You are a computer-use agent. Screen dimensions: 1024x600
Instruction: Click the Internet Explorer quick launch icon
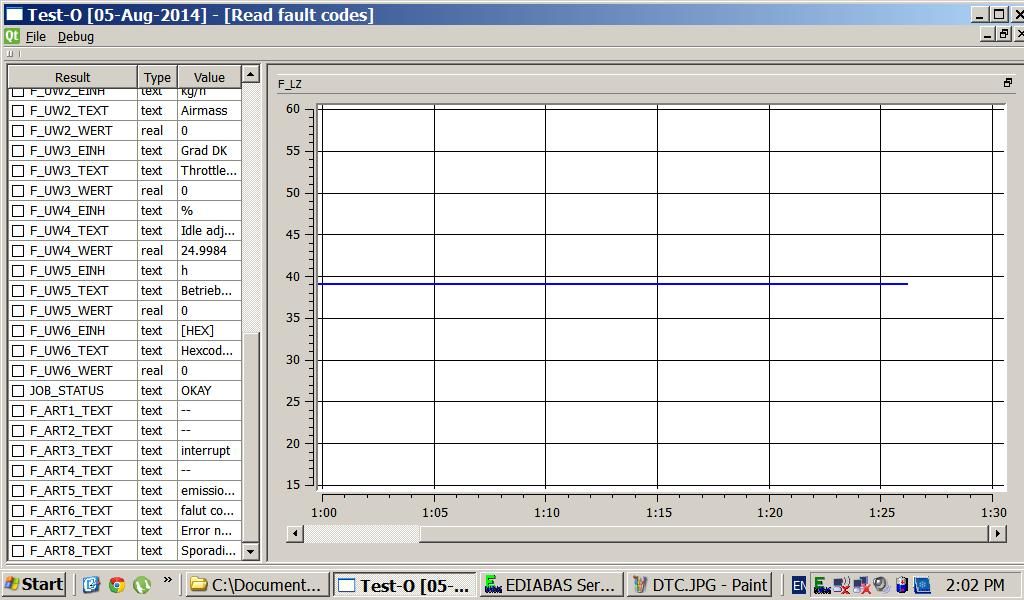tap(91, 584)
